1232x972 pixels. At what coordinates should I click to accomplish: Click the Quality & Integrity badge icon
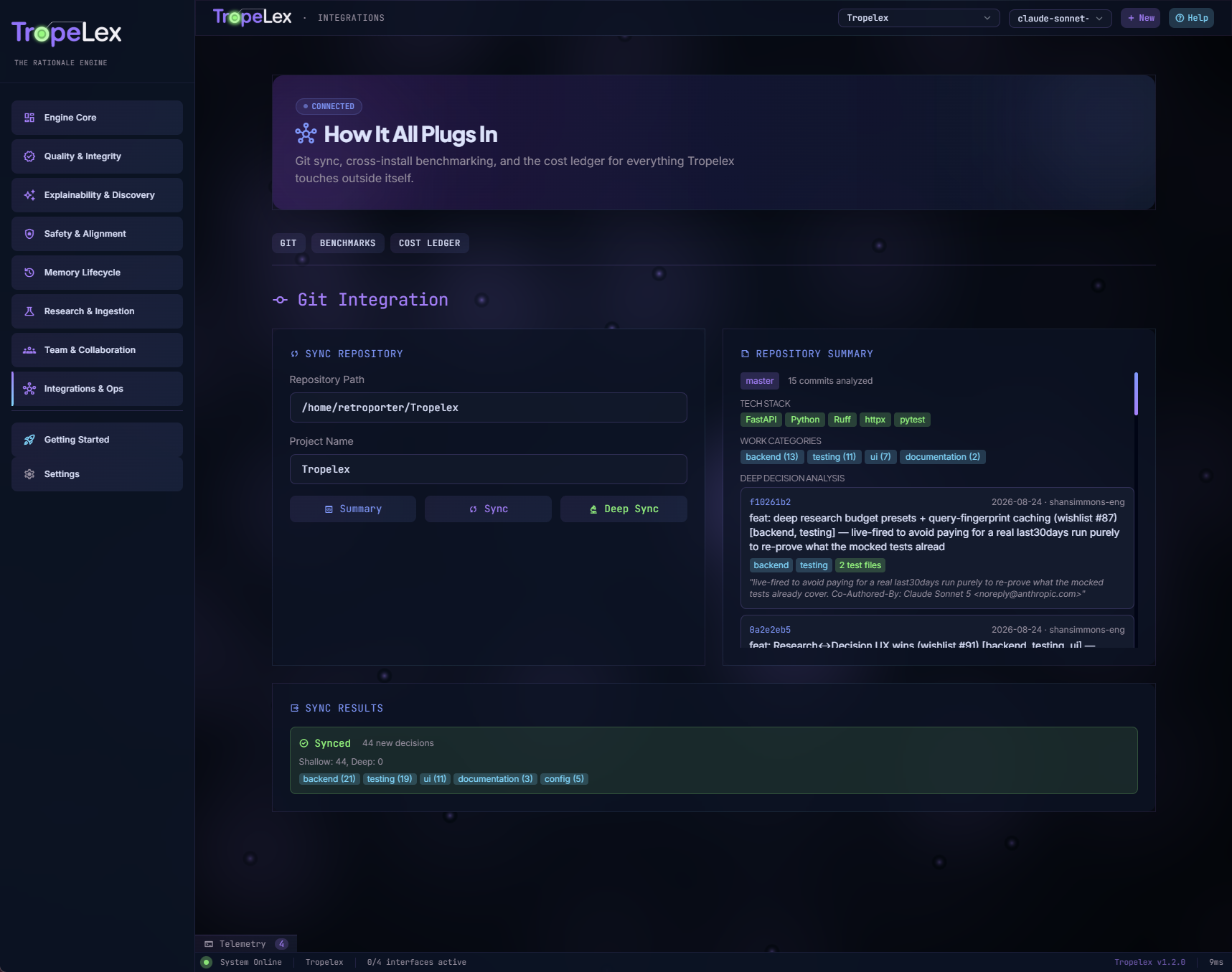coord(29,156)
